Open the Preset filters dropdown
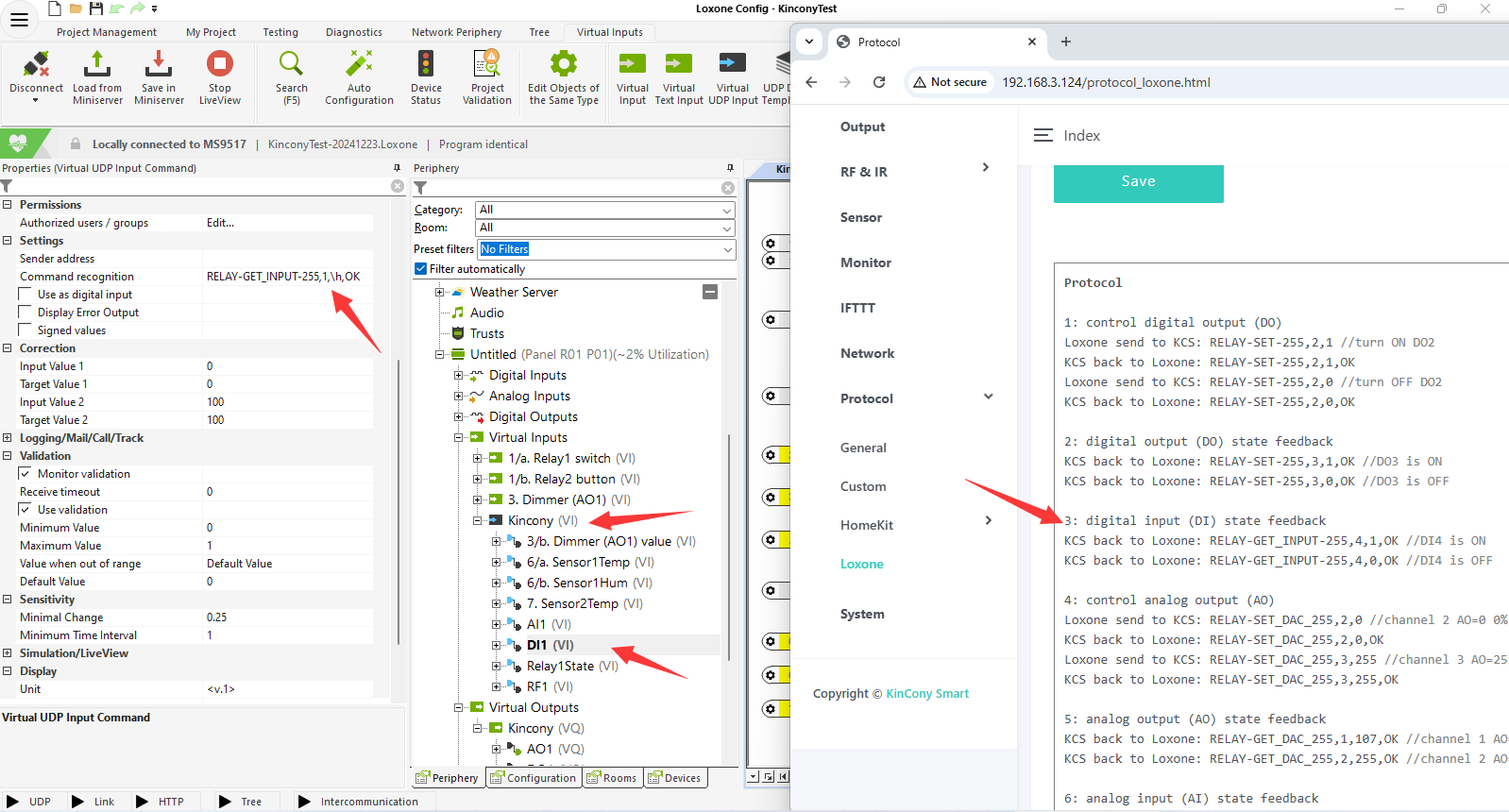The height and width of the screenshot is (812, 1509). (605, 249)
